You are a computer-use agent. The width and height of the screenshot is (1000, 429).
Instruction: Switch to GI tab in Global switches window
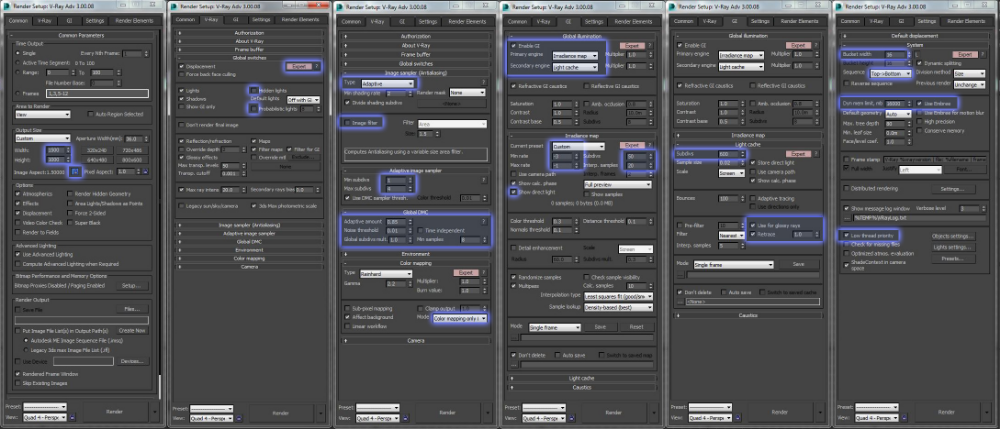point(236,20)
